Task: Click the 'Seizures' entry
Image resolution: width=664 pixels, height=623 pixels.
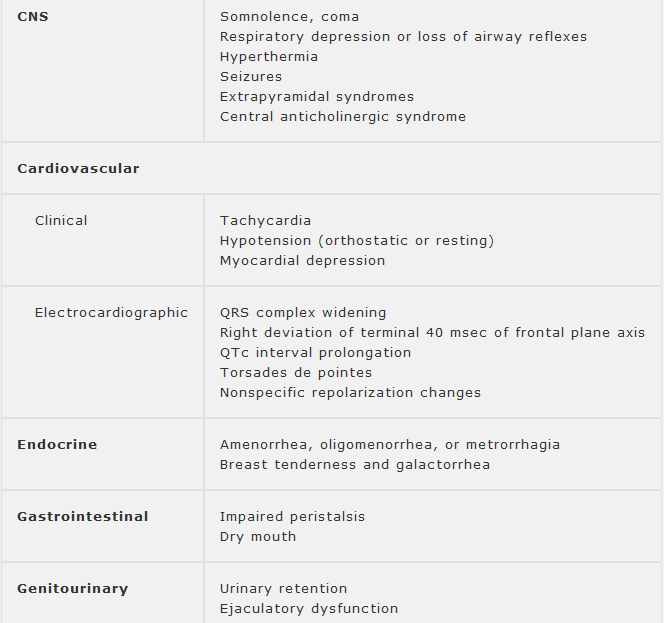Action: 251,77
